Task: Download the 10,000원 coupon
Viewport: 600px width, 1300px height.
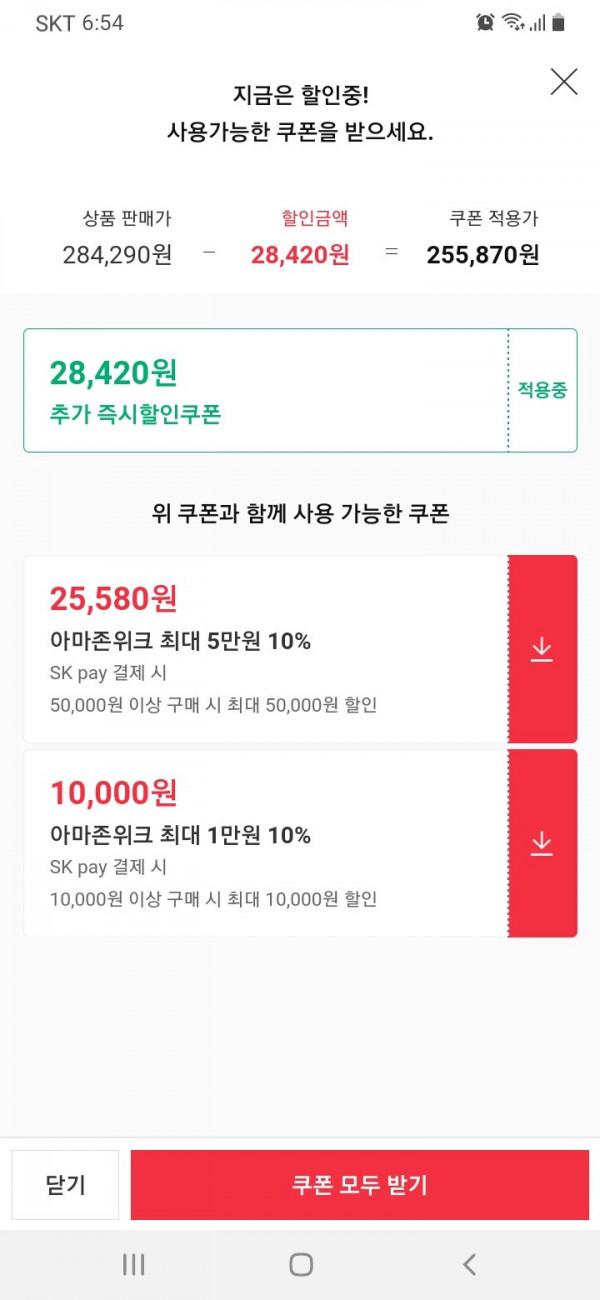Action: pos(543,843)
